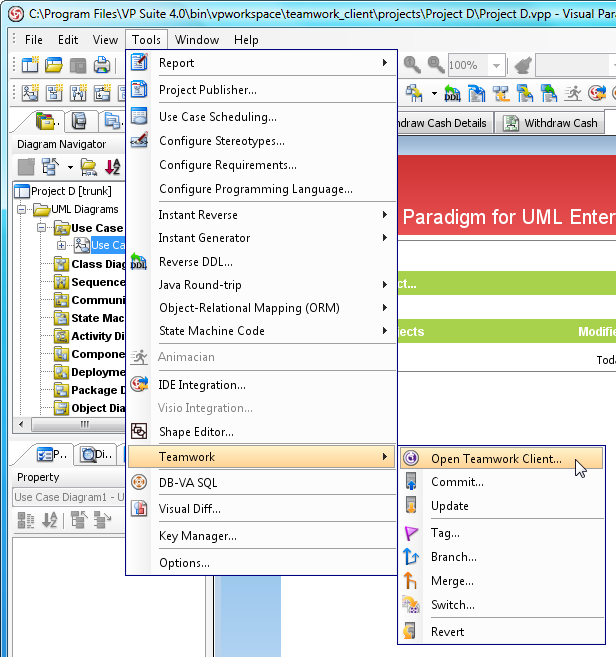The height and width of the screenshot is (657, 616).
Task: Click the Update submenu icon
Action: pyautogui.click(x=411, y=505)
